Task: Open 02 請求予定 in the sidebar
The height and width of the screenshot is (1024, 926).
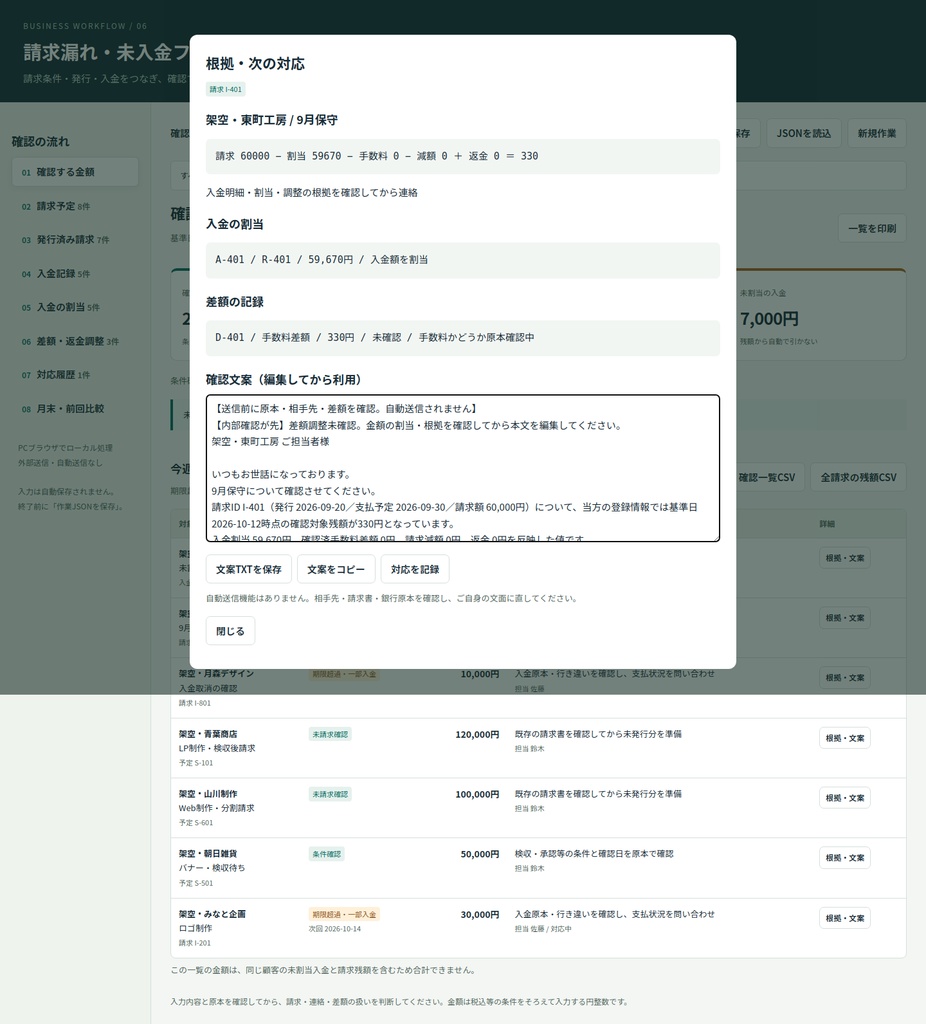Action: pyautogui.click(x=75, y=206)
